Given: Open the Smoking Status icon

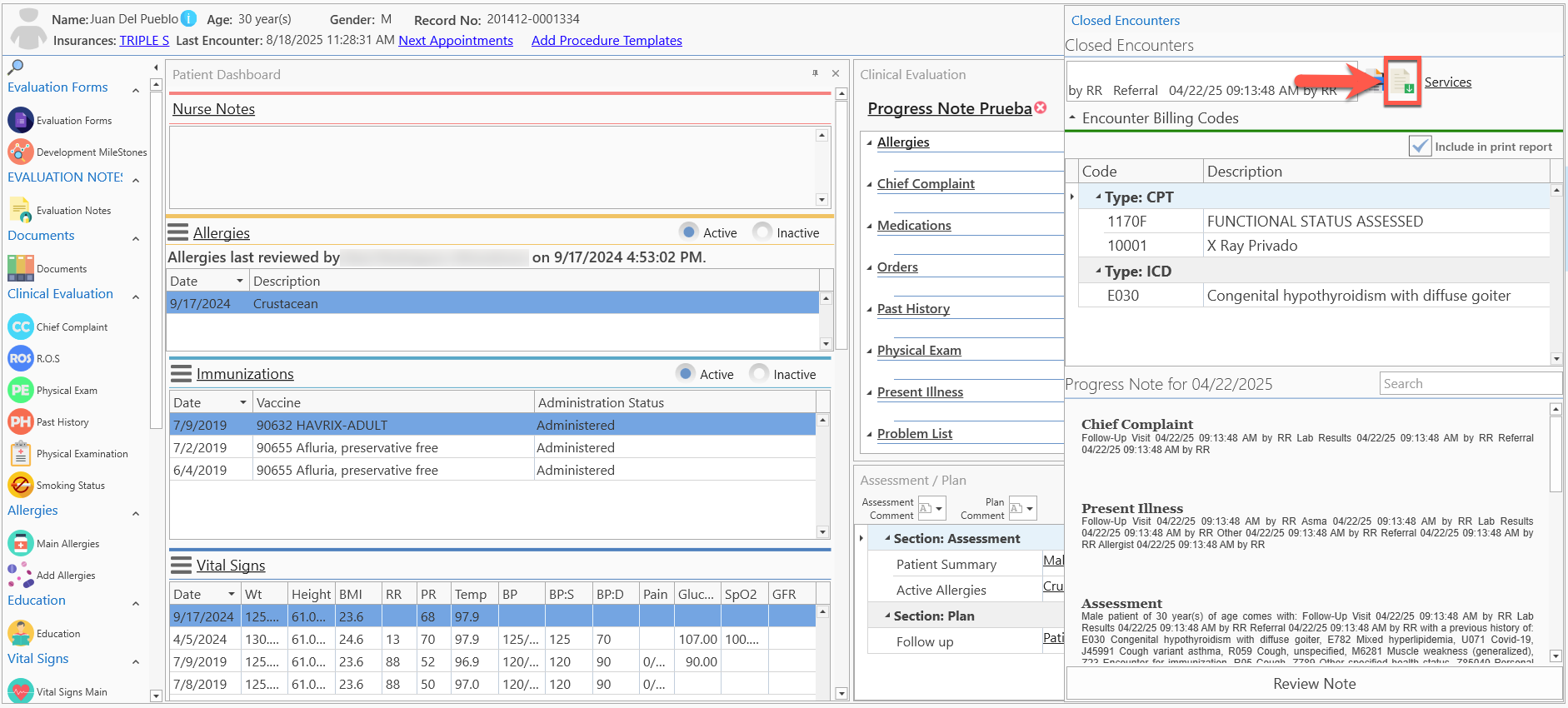Looking at the screenshot, I should tap(21, 486).
